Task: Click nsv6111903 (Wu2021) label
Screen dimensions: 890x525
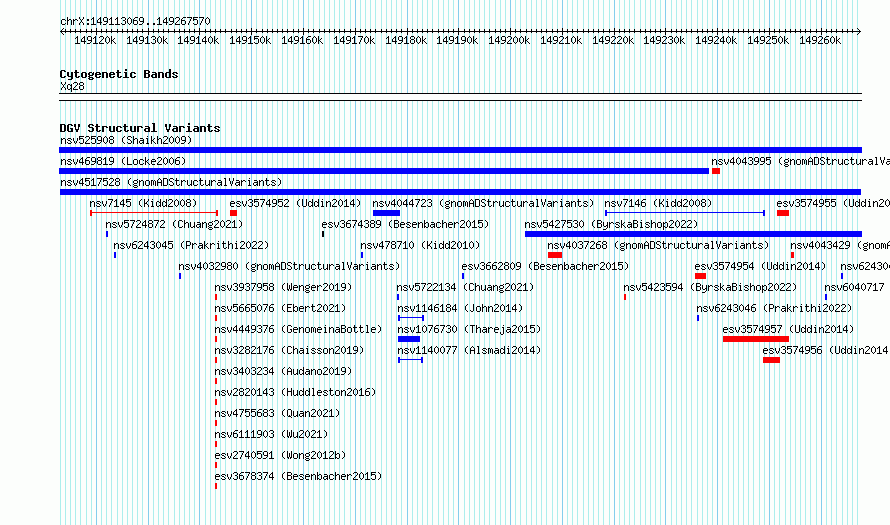Action: click(271, 434)
